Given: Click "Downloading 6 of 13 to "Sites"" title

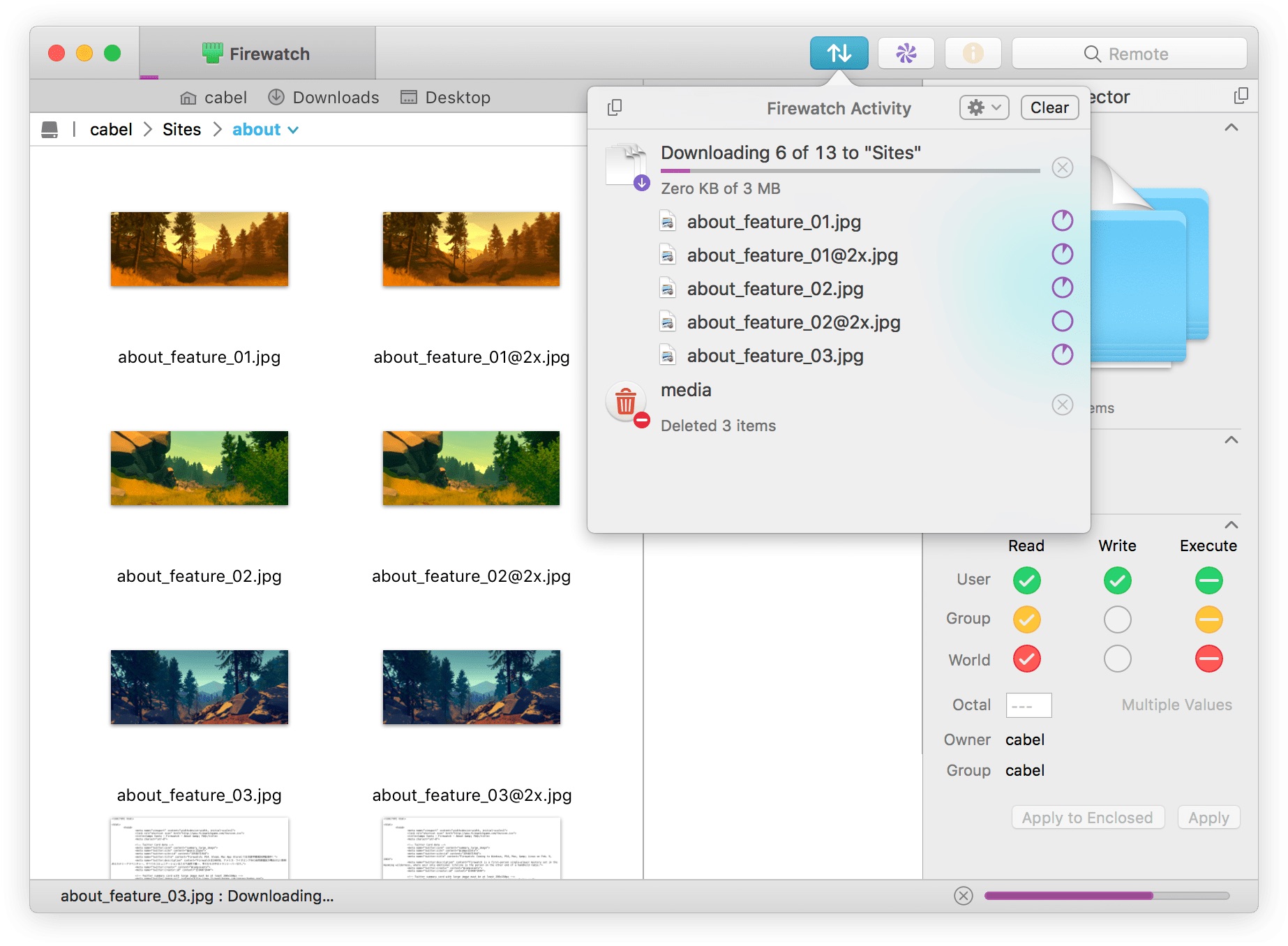Looking at the screenshot, I should (x=791, y=153).
